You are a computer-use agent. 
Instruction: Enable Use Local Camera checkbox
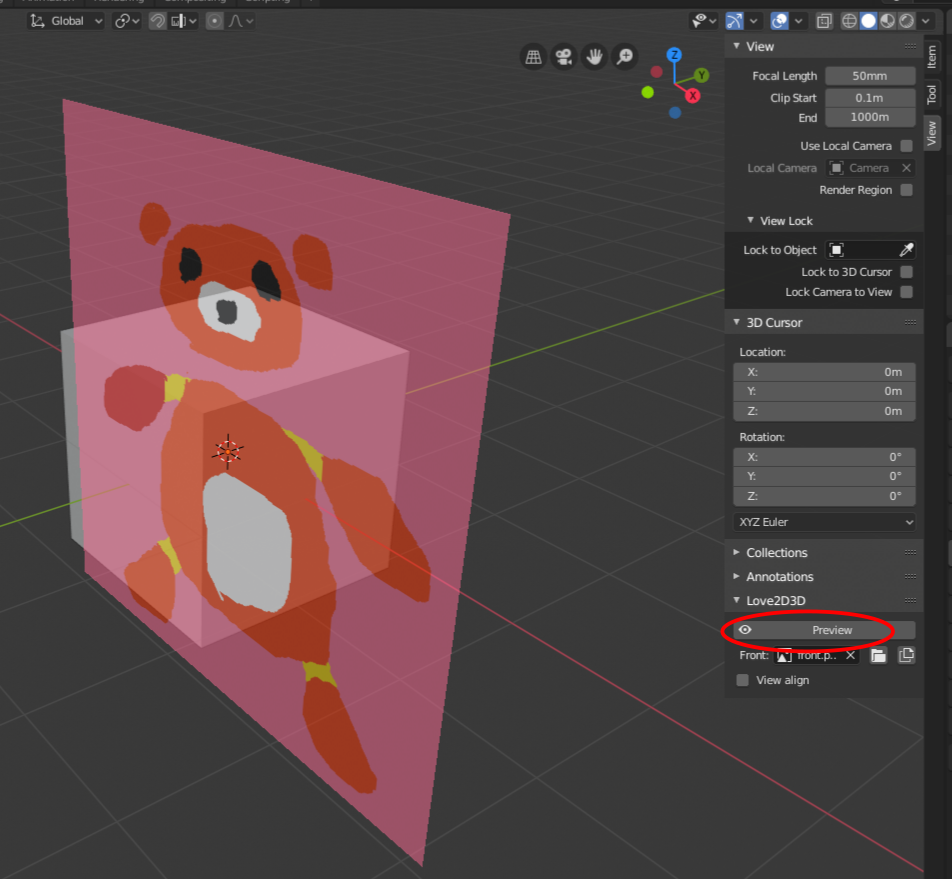pyautogui.click(x=906, y=146)
